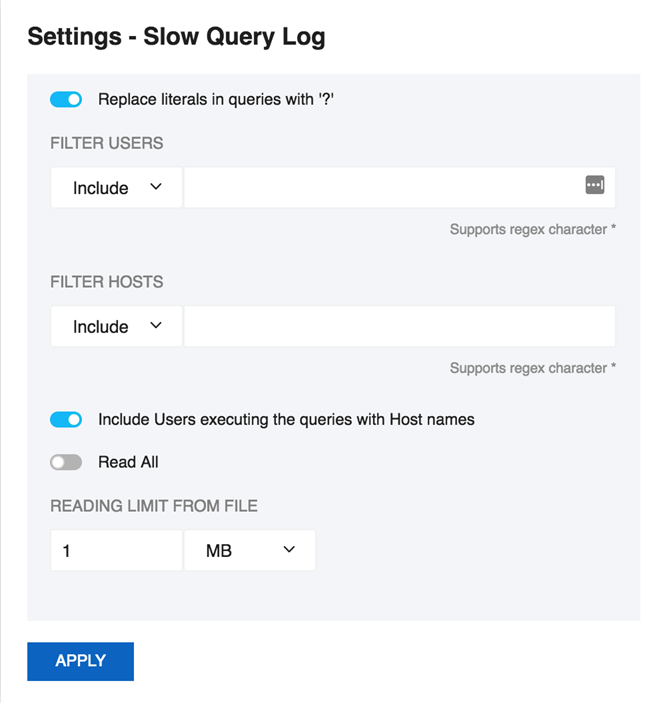The width and height of the screenshot is (661, 703).
Task: Click the chevron arrow beside MB
Action: coord(290,549)
